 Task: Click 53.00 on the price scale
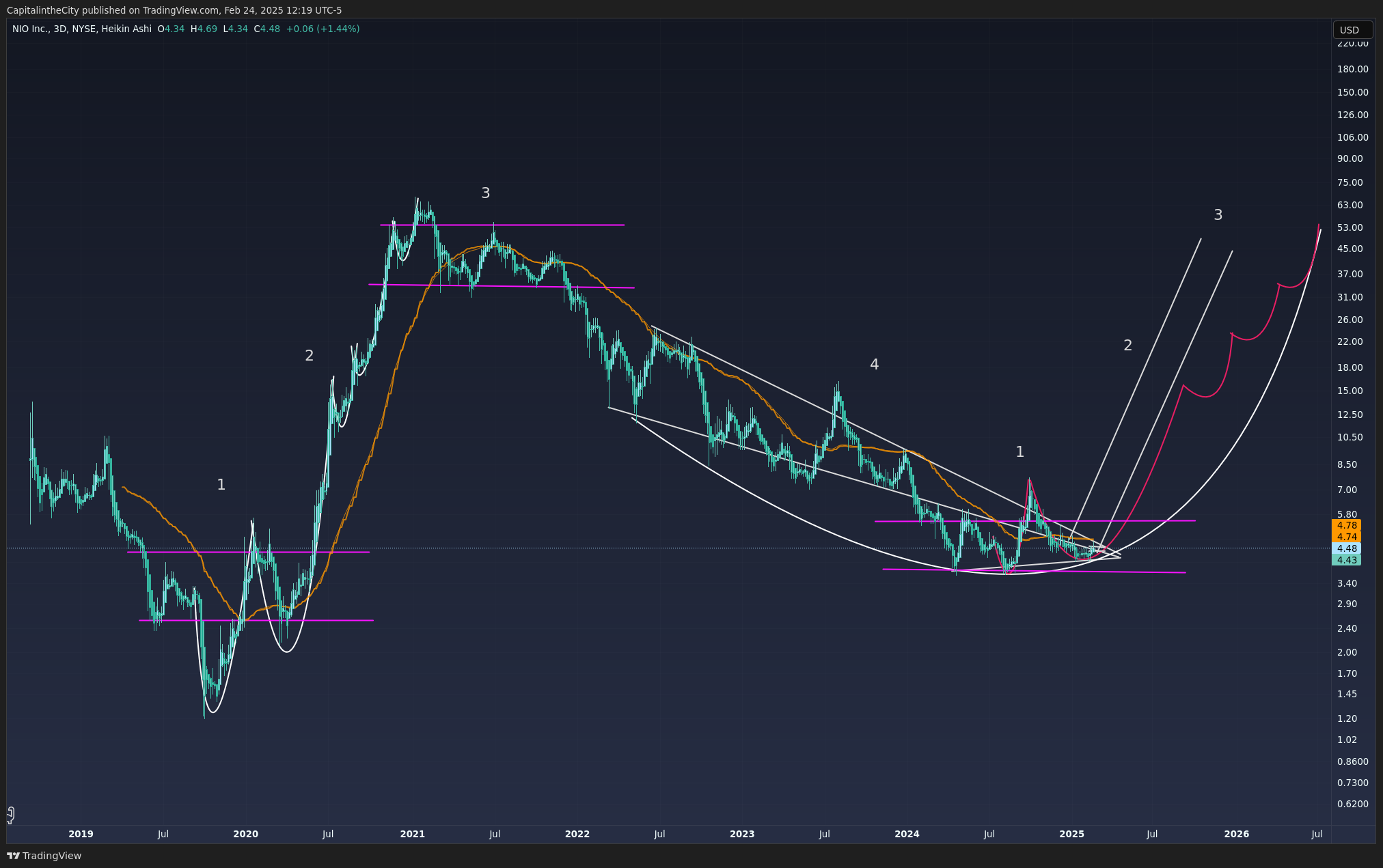pyautogui.click(x=1350, y=227)
